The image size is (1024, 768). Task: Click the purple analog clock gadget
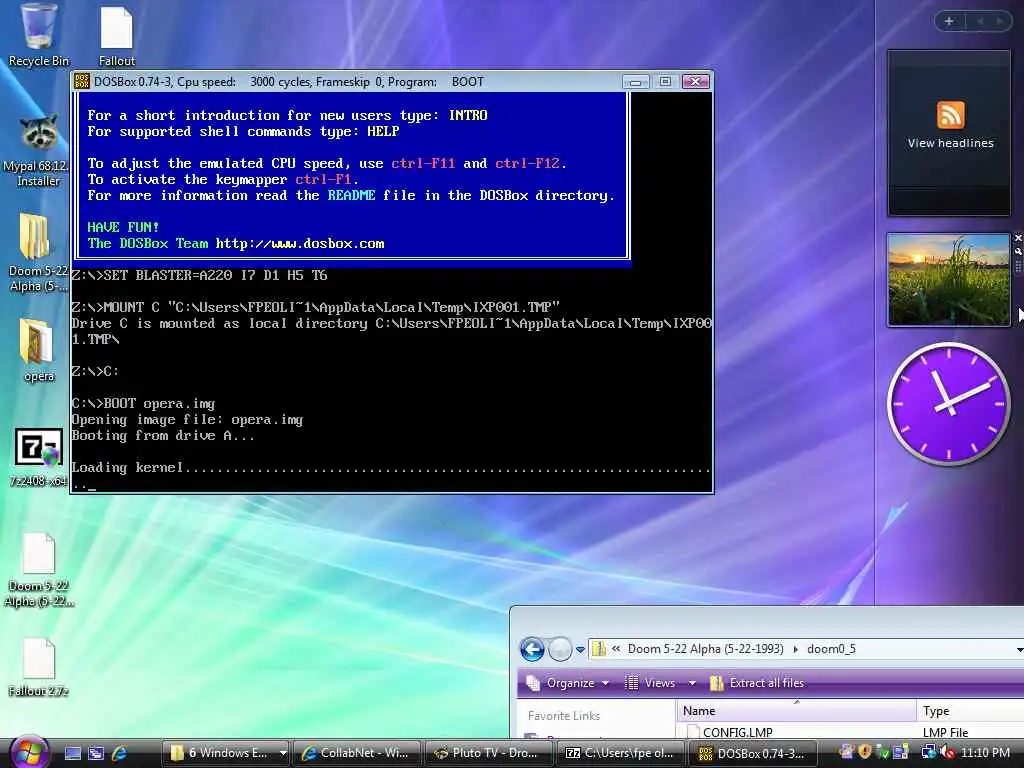(x=948, y=404)
